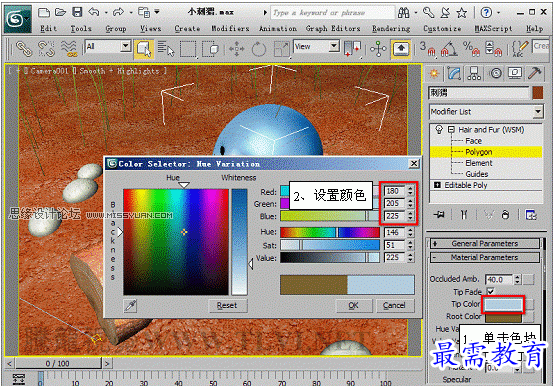Screen dimensions: 554x386
Task: Open Select by Name tool
Action: [x=166, y=49]
